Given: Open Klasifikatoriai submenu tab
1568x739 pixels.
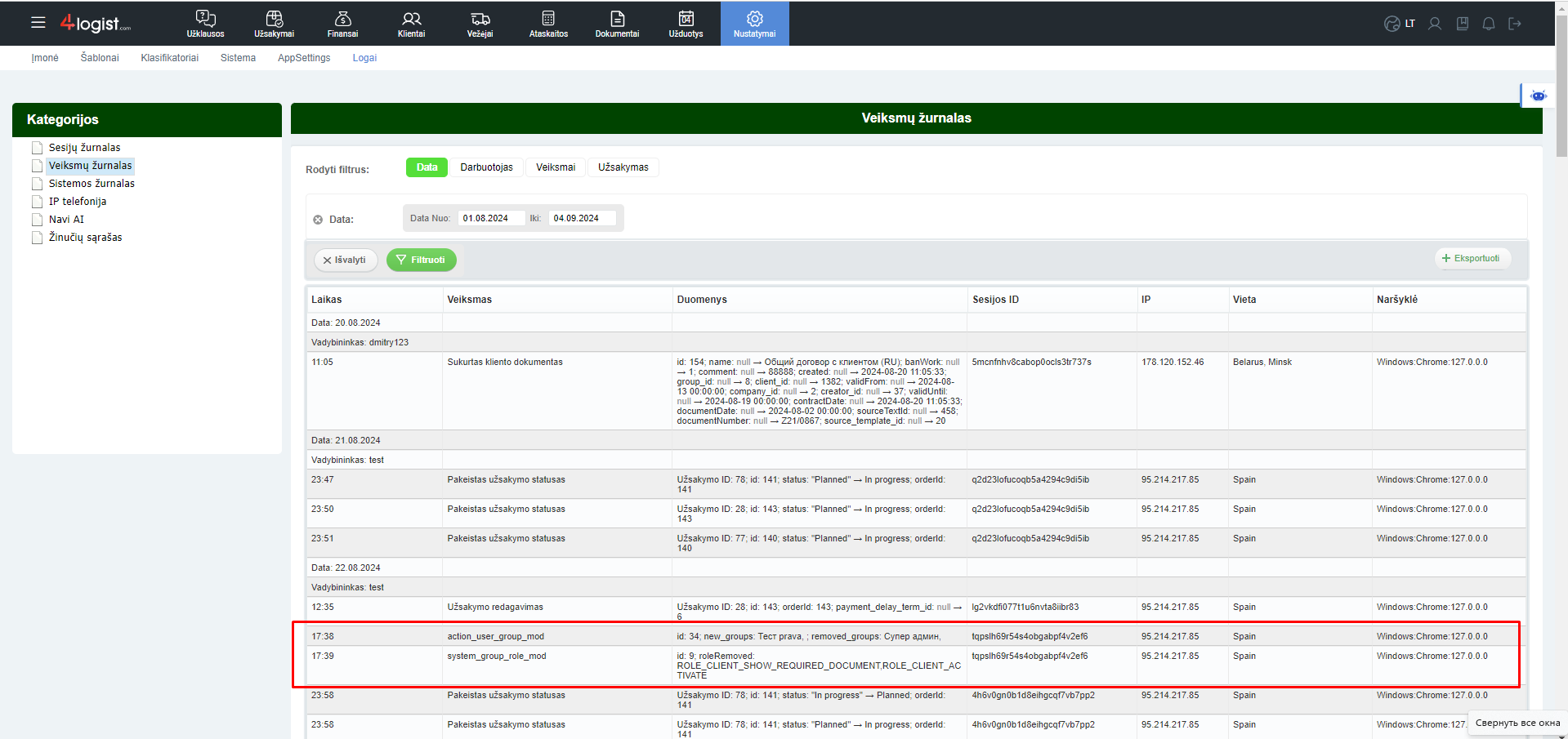Looking at the screenshot, I should coord(169,58).
